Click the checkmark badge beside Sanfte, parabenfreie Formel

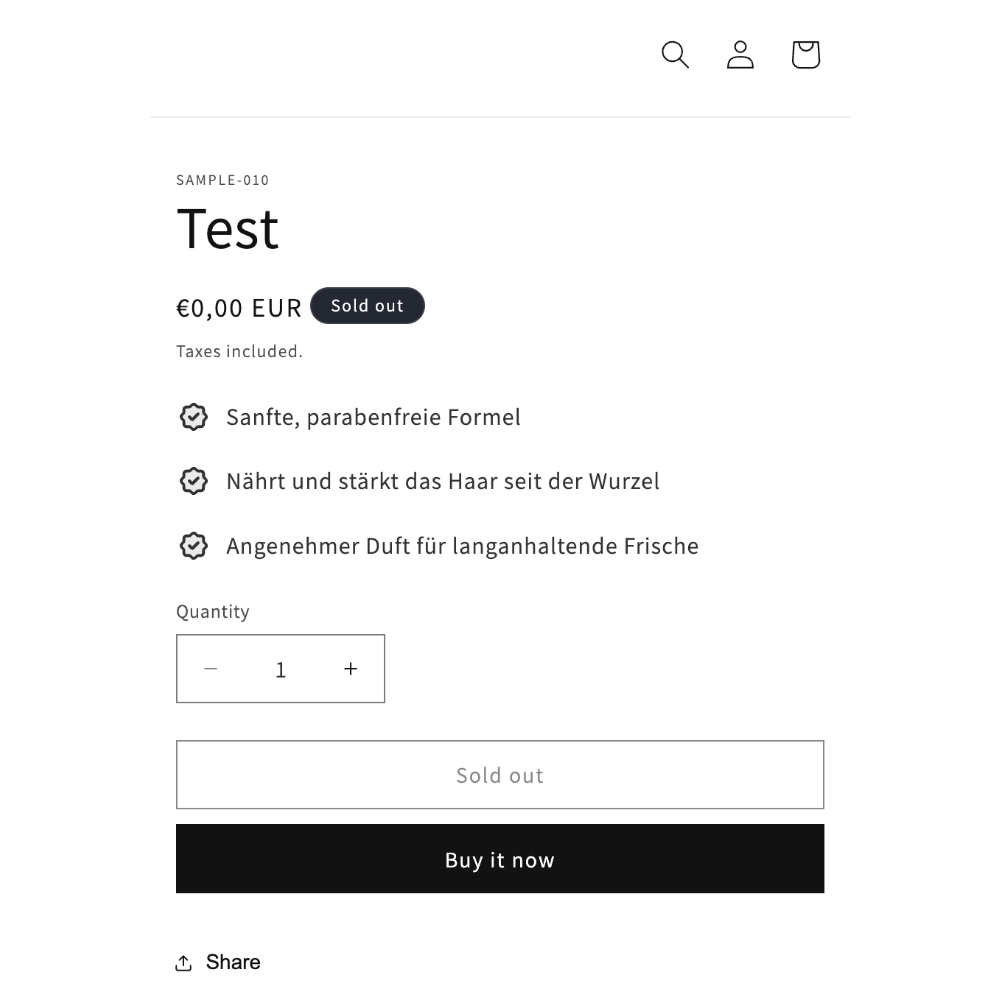click(193, 417)
